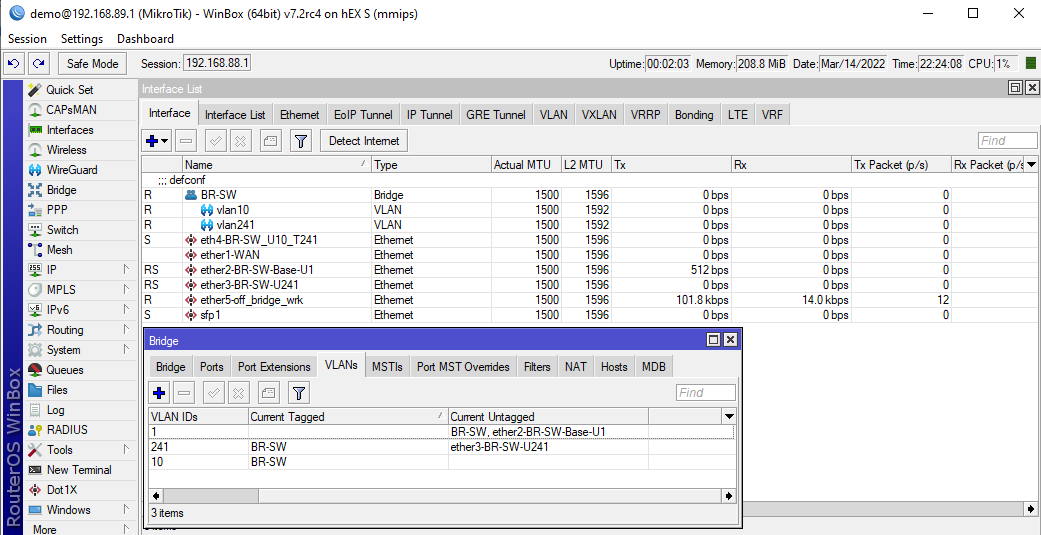This screenshot has width=1041, height=535.
Task: Open Quick Set from sidebar
Action: (69, 90)
